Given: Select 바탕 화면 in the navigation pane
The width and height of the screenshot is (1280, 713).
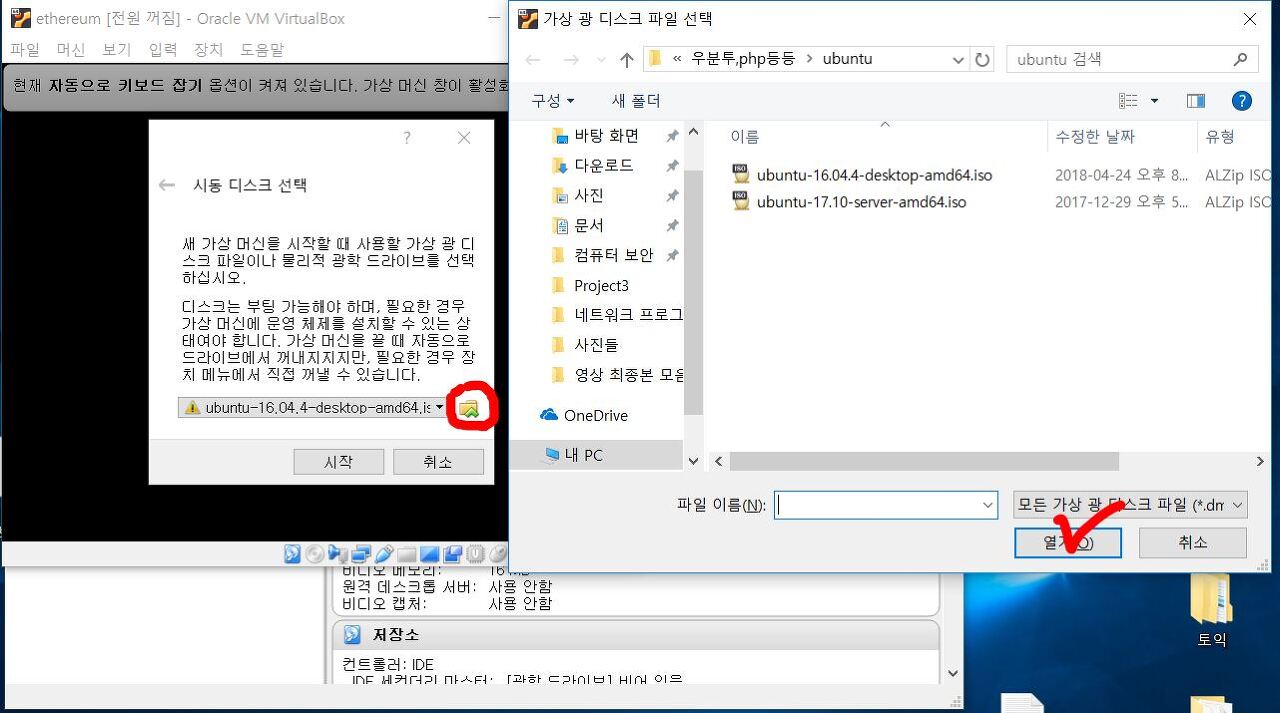Looking at the screenshot, I should pyautogui.click(x=606, y=136).
